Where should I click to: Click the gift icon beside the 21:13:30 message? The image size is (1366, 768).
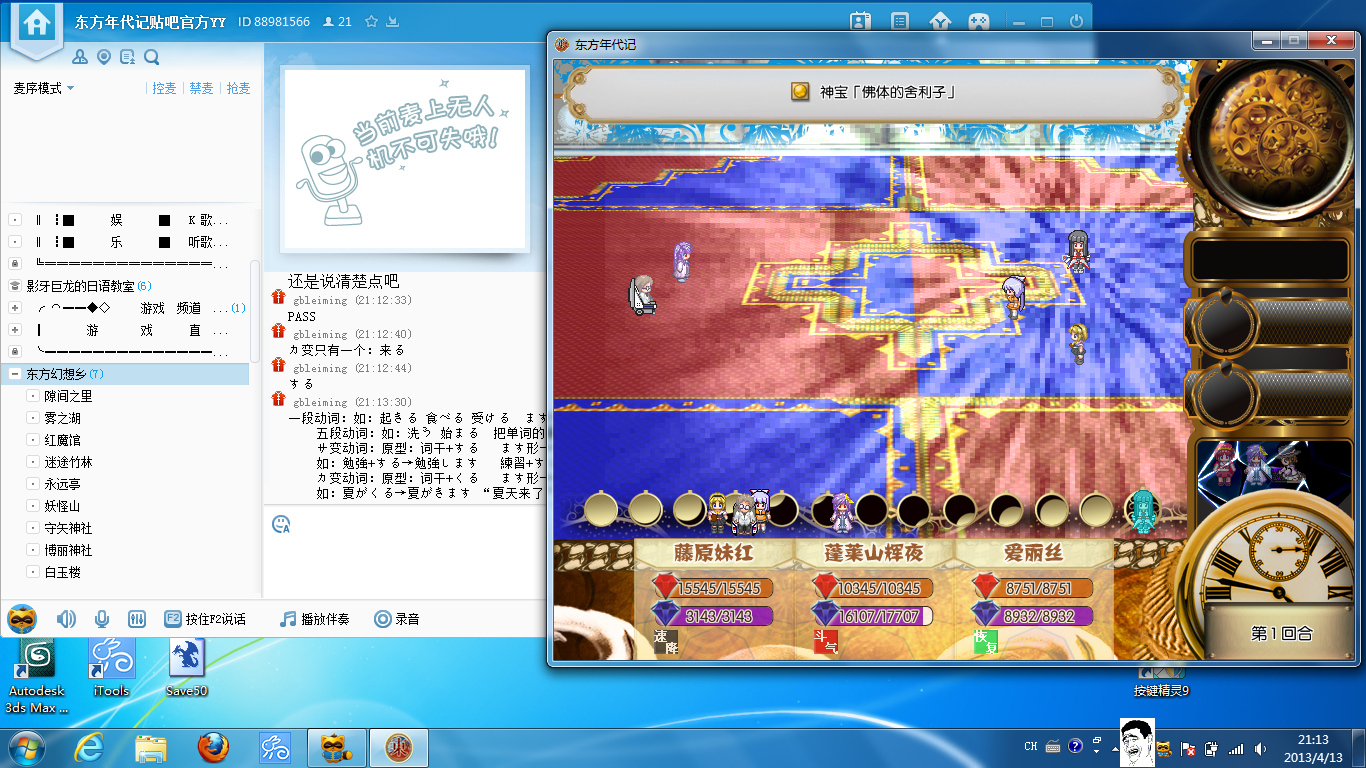click(279, 400)
